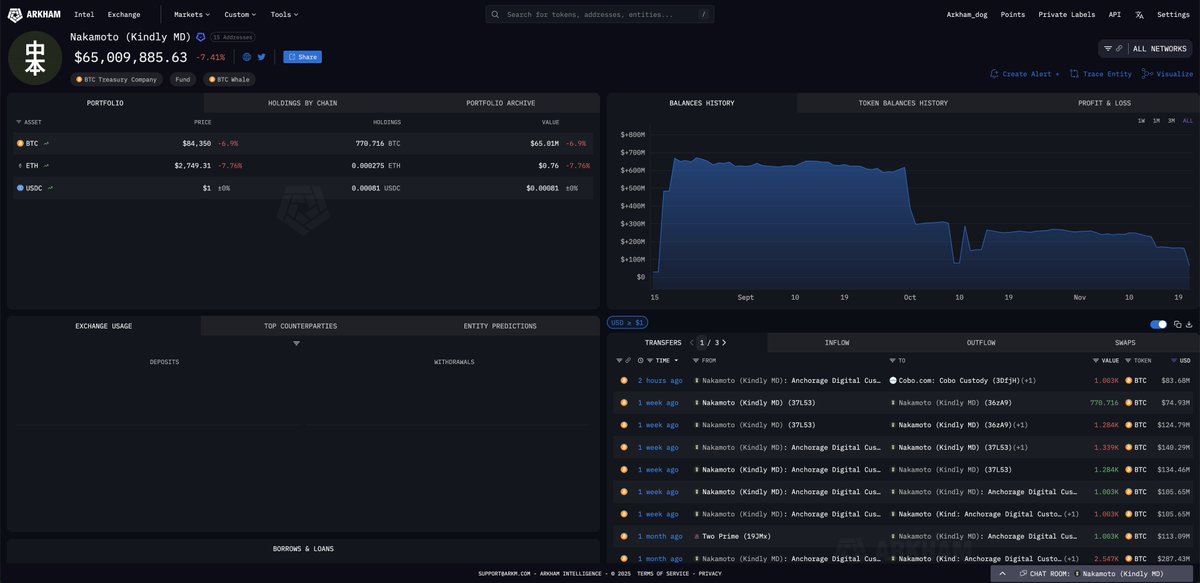Image resolution: width=1200 pixels, height=583 pixels.
Task: Click the verified badge beside Nakamoto name
Action: 200,37
